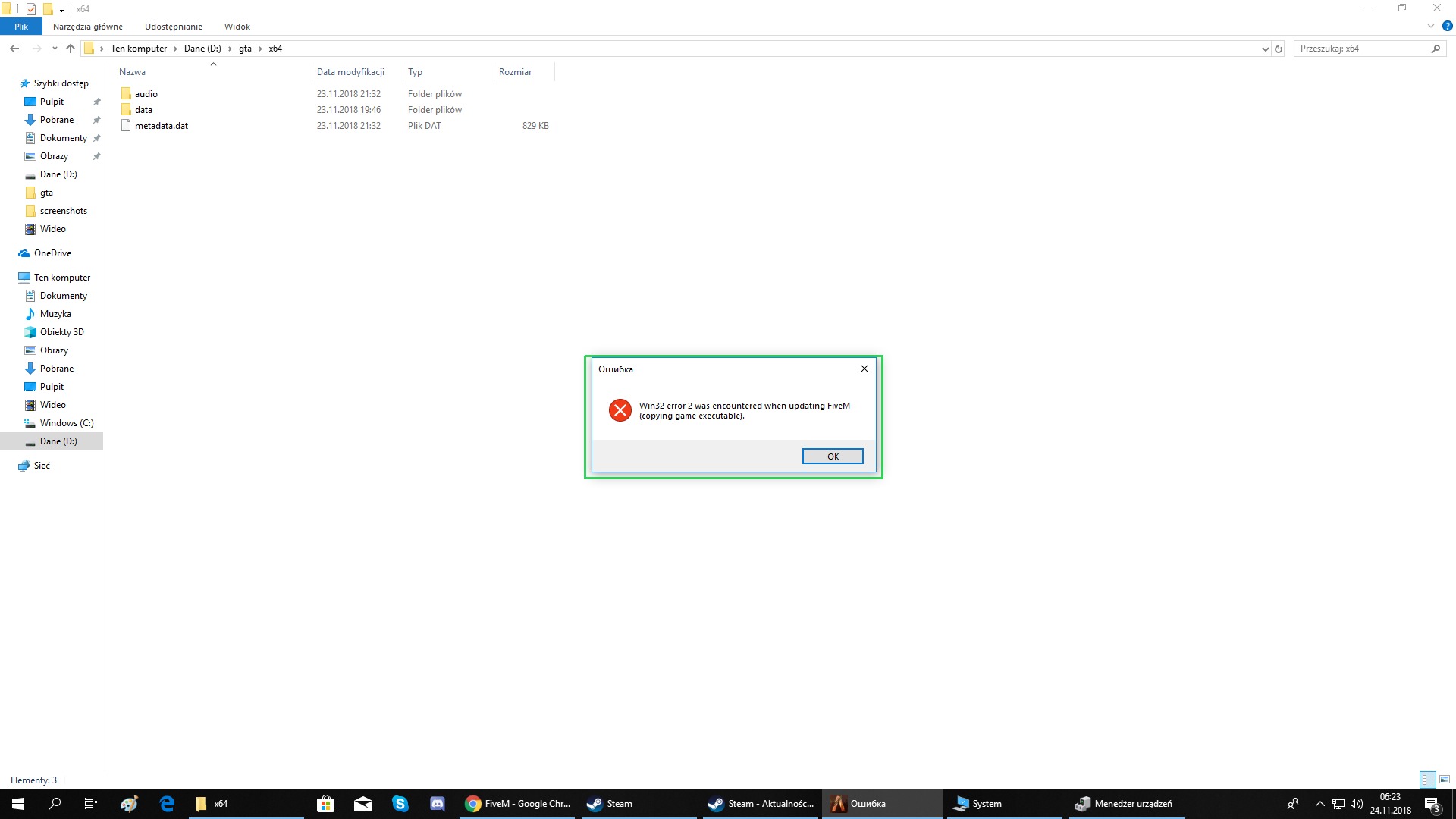Click OK in the error dialog
The image size is (1456, 819).
coord(832,456)
